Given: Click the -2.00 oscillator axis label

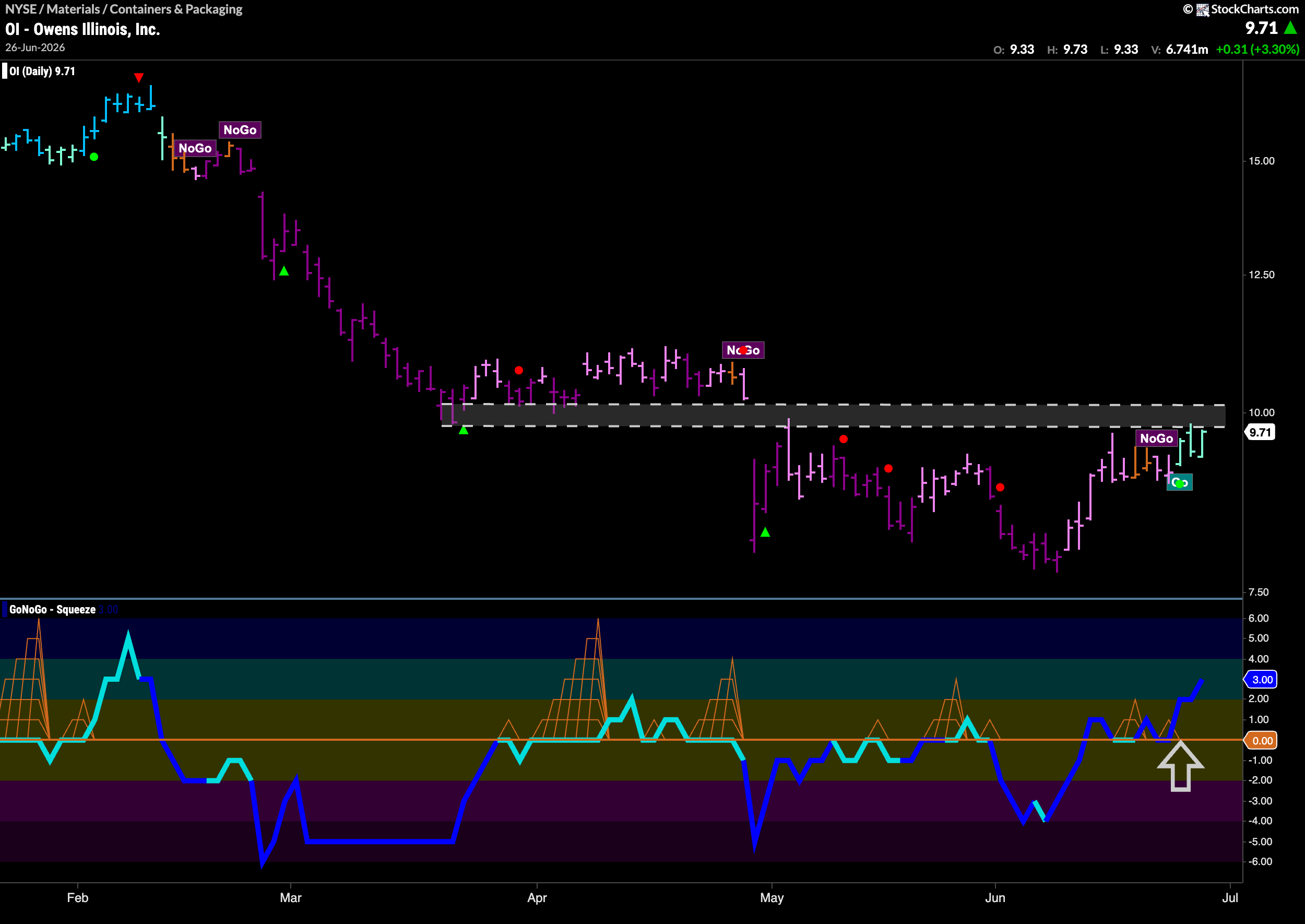Looking at the screenshot, I should point(1260,780).
